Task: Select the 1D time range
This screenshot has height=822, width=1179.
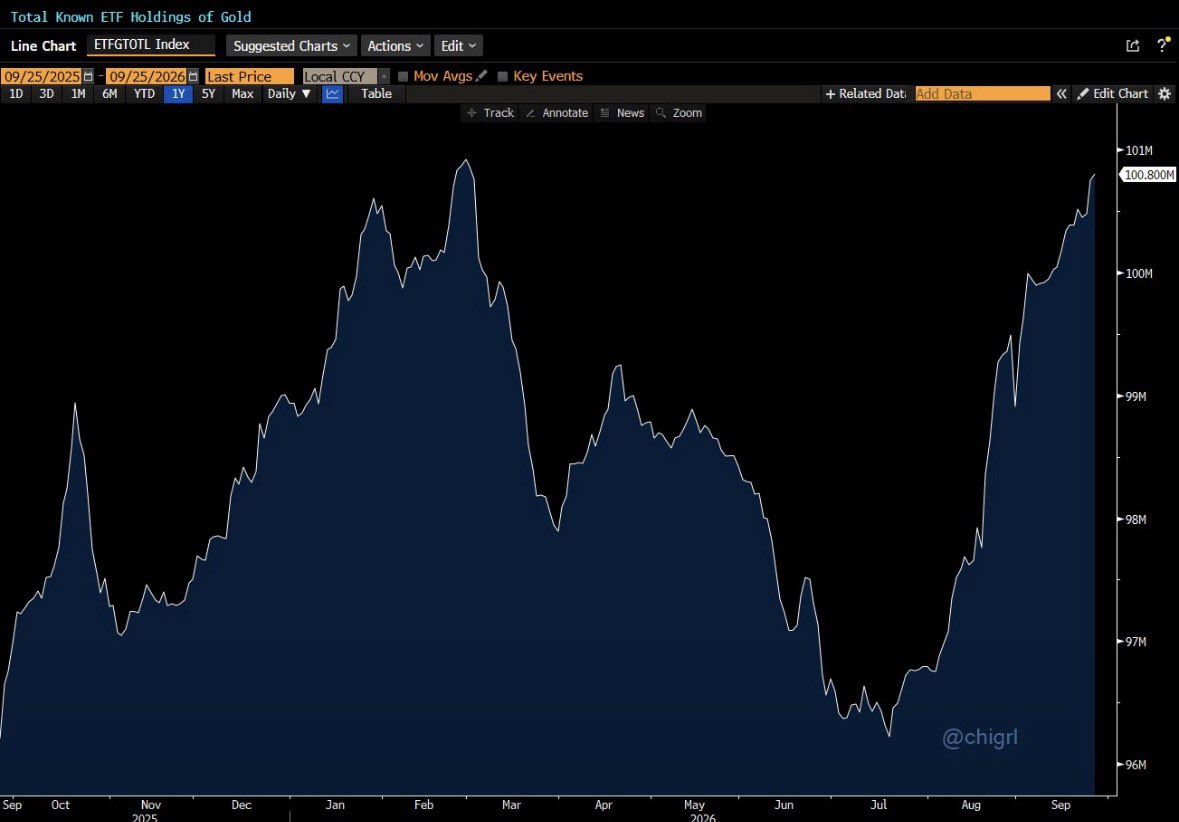Action: click(16, 94)
